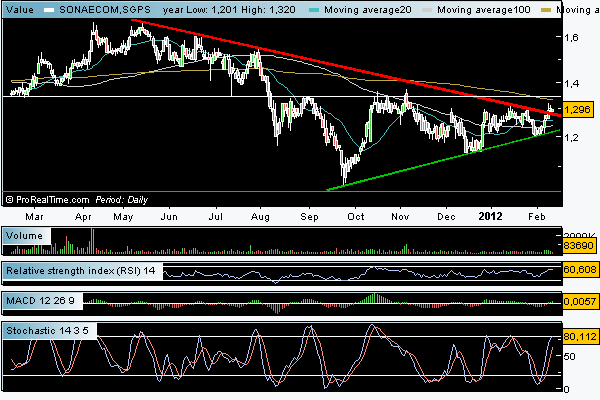Click the 'SONAECOM,SGPS' ticker name

tap(105, 10)
